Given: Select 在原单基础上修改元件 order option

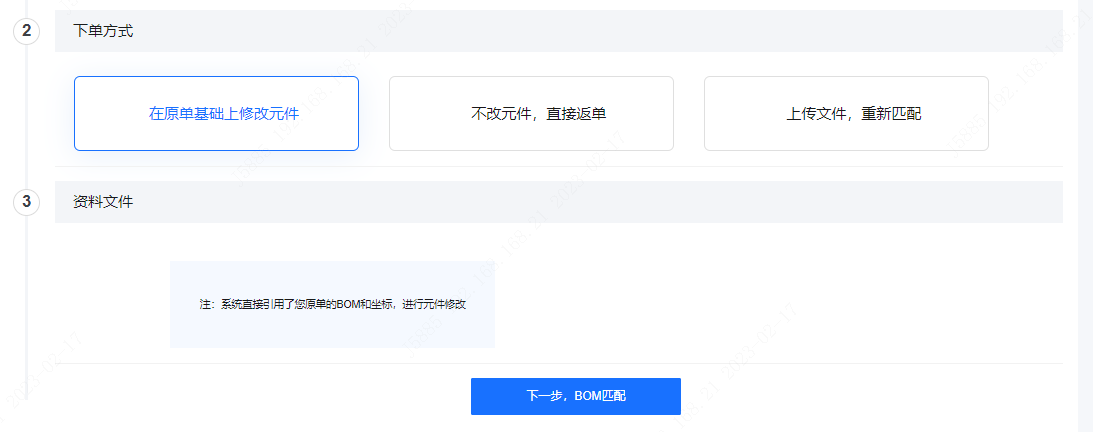Looking at the screenshot, I should [216, 113].
